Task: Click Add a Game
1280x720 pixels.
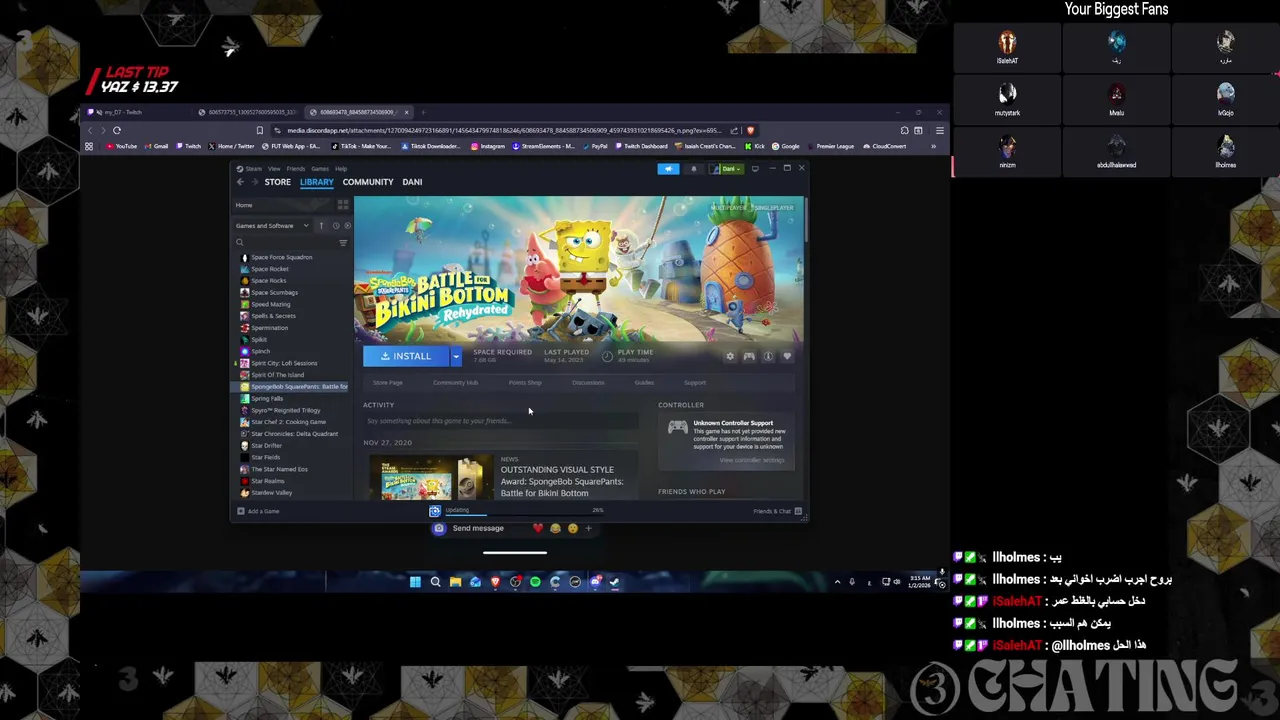Action: pos(258,511)
